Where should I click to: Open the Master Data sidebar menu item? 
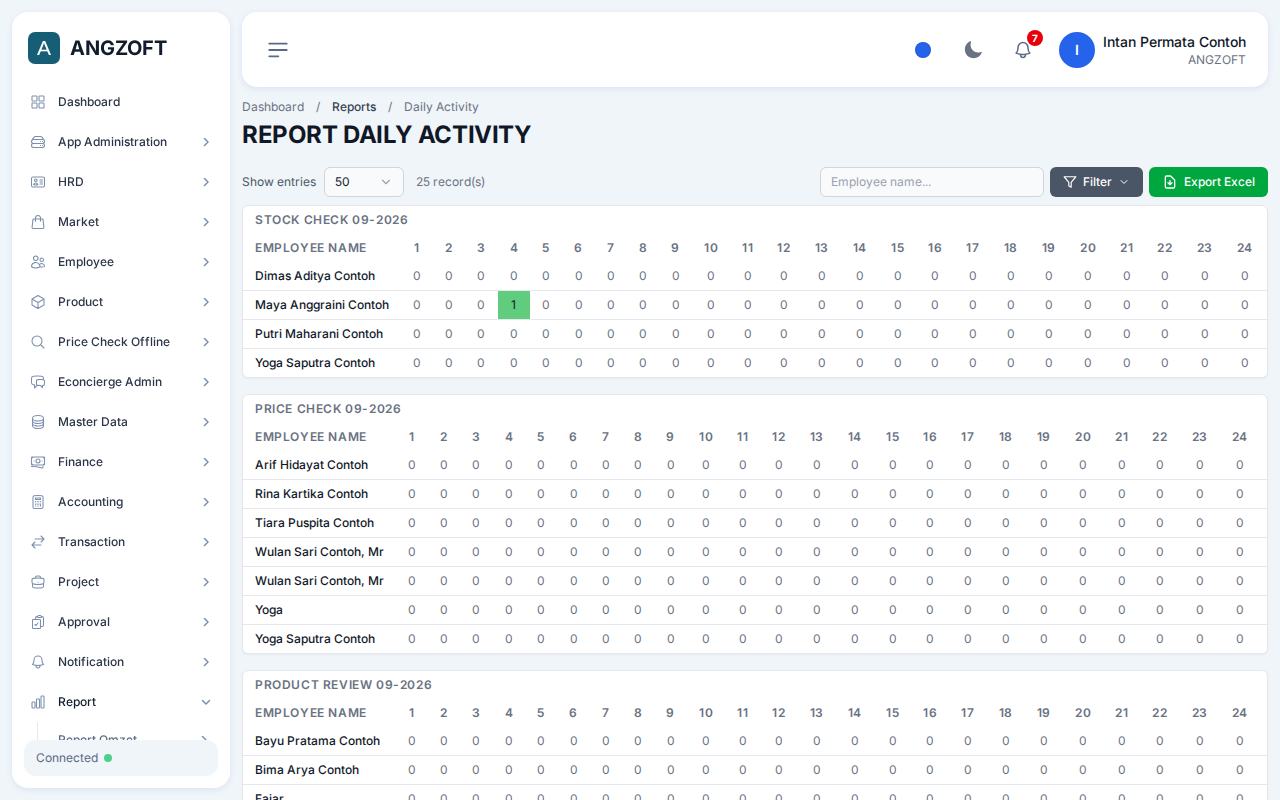121,422
